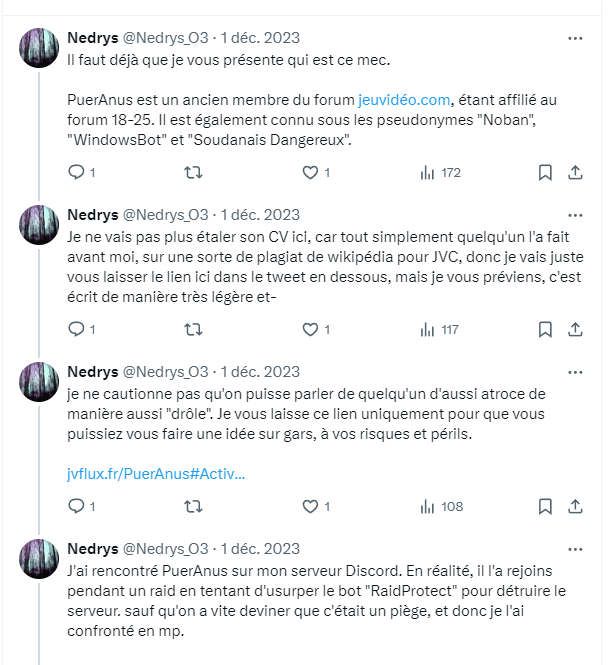The height and width of the screenshot is (665, 611).
Task: Share the first tweet via upload icon
Action: pyautogui.click(x=575, y=172)
